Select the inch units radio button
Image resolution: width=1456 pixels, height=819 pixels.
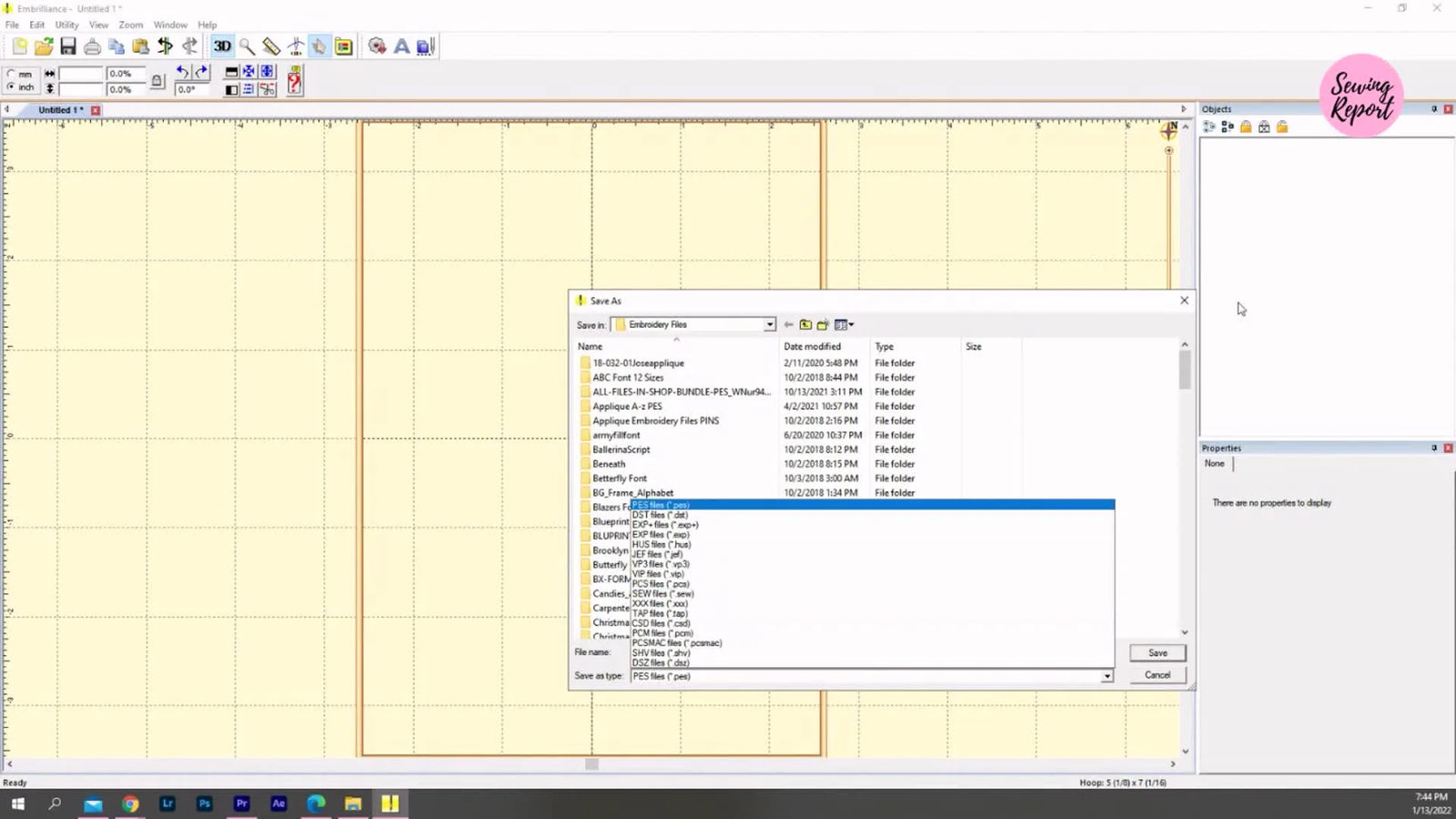(x=19, y=87)
